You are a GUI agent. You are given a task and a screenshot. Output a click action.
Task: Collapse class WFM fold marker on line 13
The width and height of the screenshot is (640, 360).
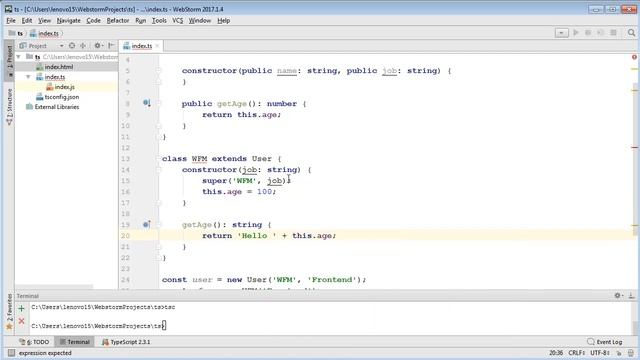[158, 159]
